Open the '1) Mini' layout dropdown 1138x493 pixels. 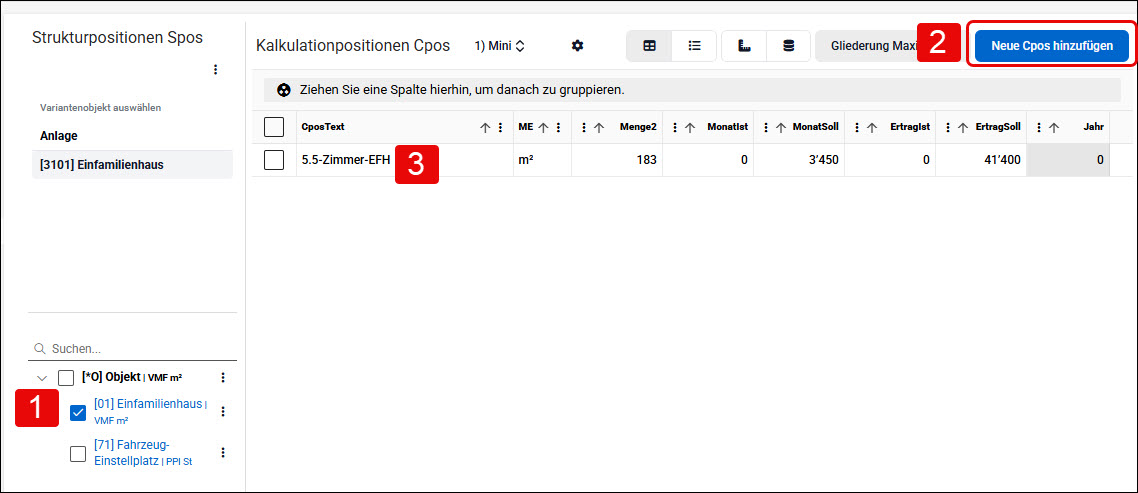tap(499, 46)
